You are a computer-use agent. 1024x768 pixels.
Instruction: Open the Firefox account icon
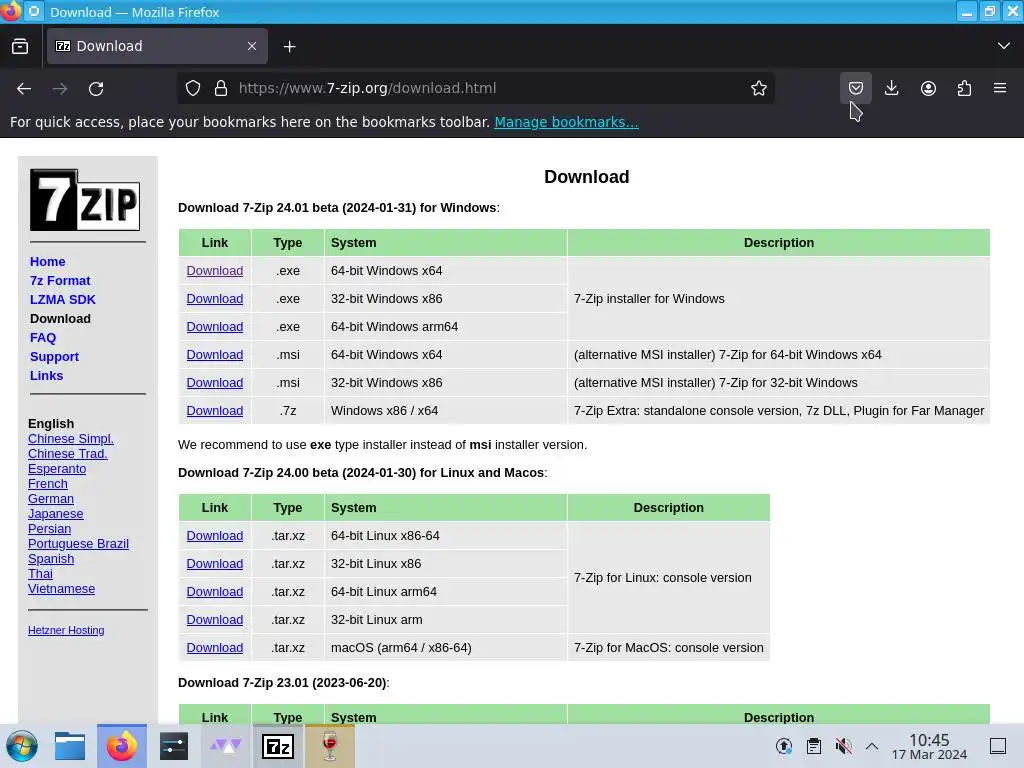click(928, 88)
